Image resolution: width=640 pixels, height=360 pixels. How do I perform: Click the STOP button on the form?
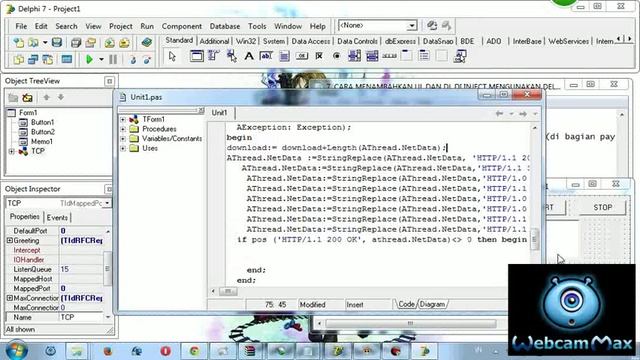[x=602, y=207]
